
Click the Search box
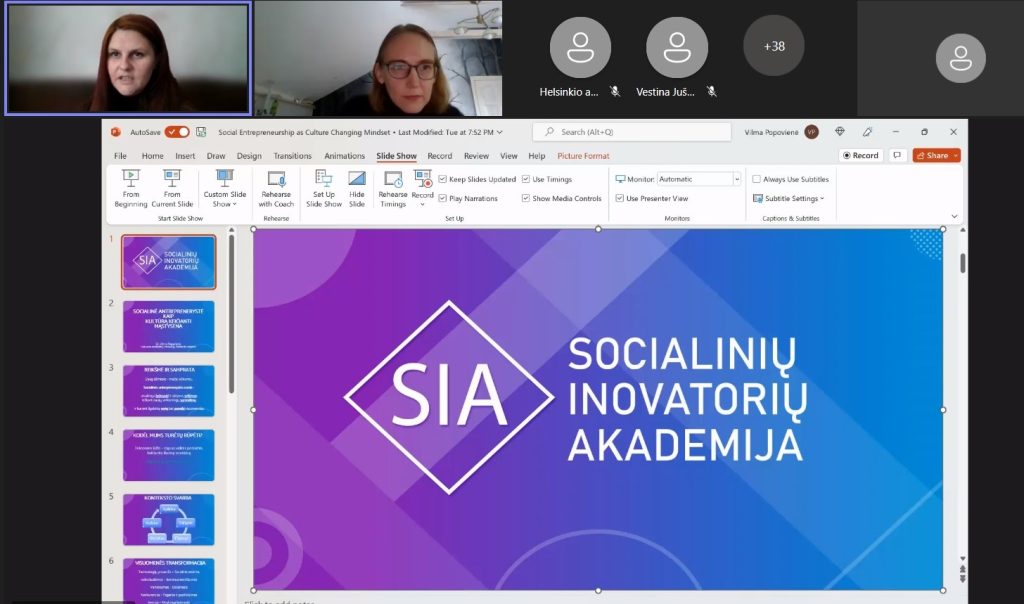click(632, 132)
